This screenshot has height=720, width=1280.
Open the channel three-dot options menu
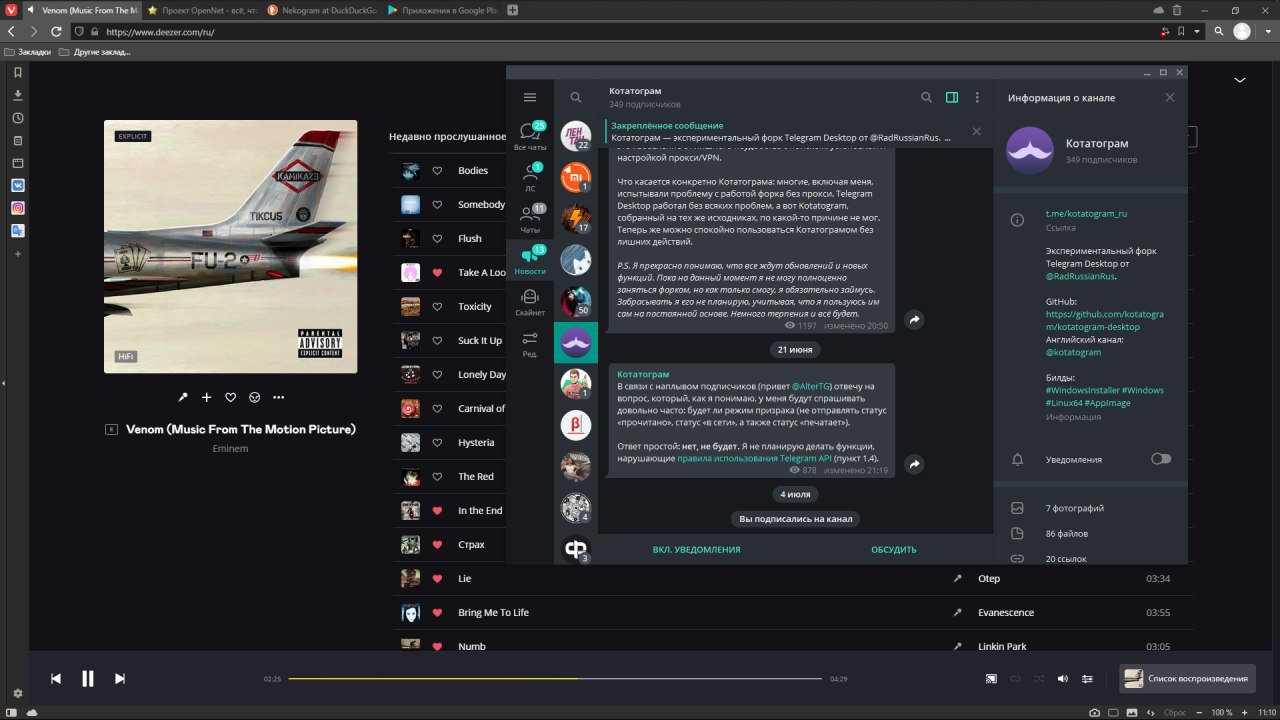(x=977, y=97)
